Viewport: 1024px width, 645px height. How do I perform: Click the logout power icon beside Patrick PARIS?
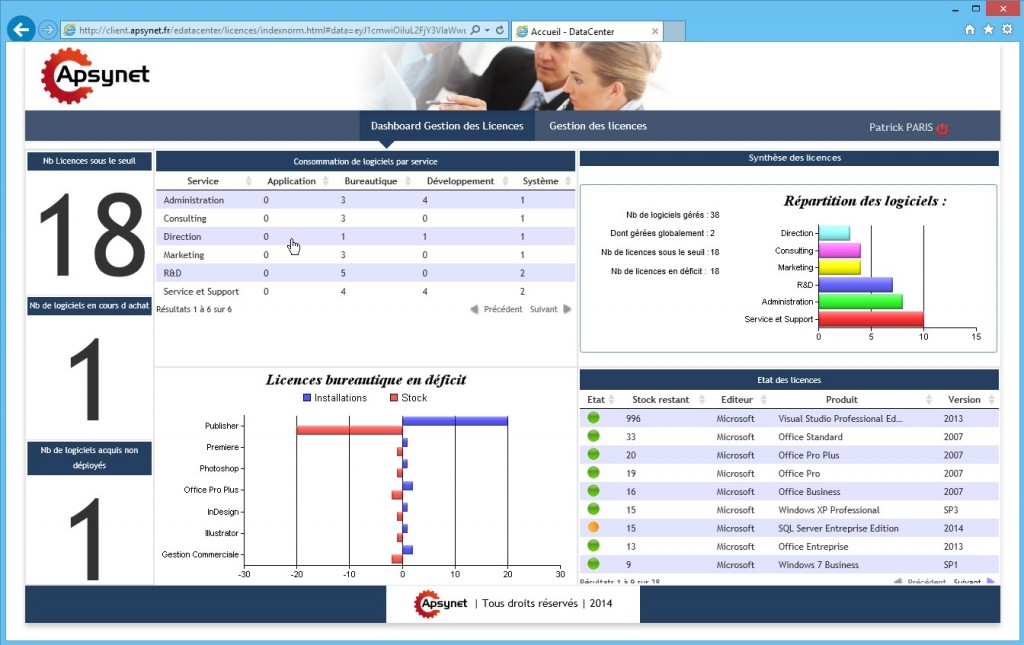(x=942, y=128)
